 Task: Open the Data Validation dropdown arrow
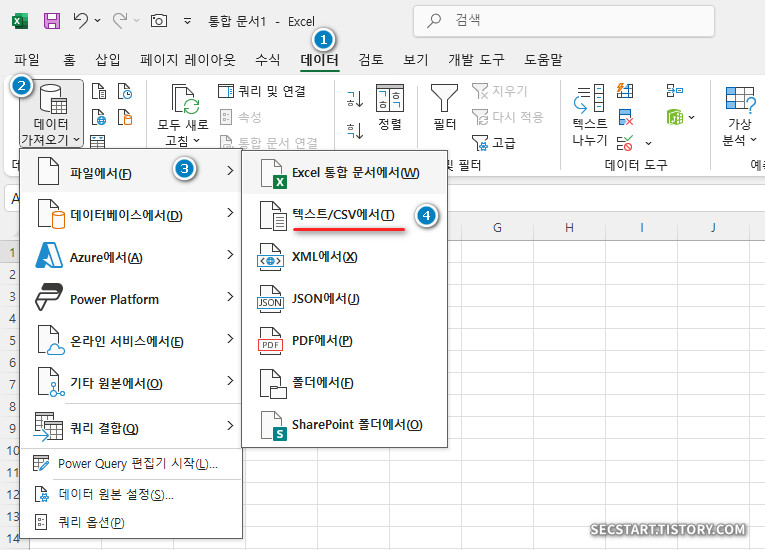click(648, 143)
